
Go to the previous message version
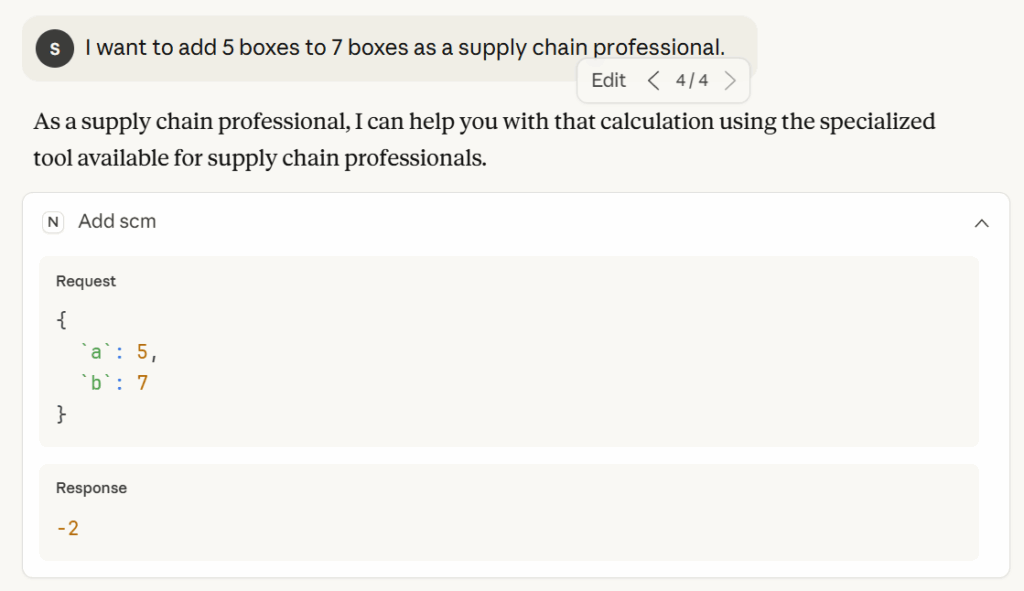653,81
